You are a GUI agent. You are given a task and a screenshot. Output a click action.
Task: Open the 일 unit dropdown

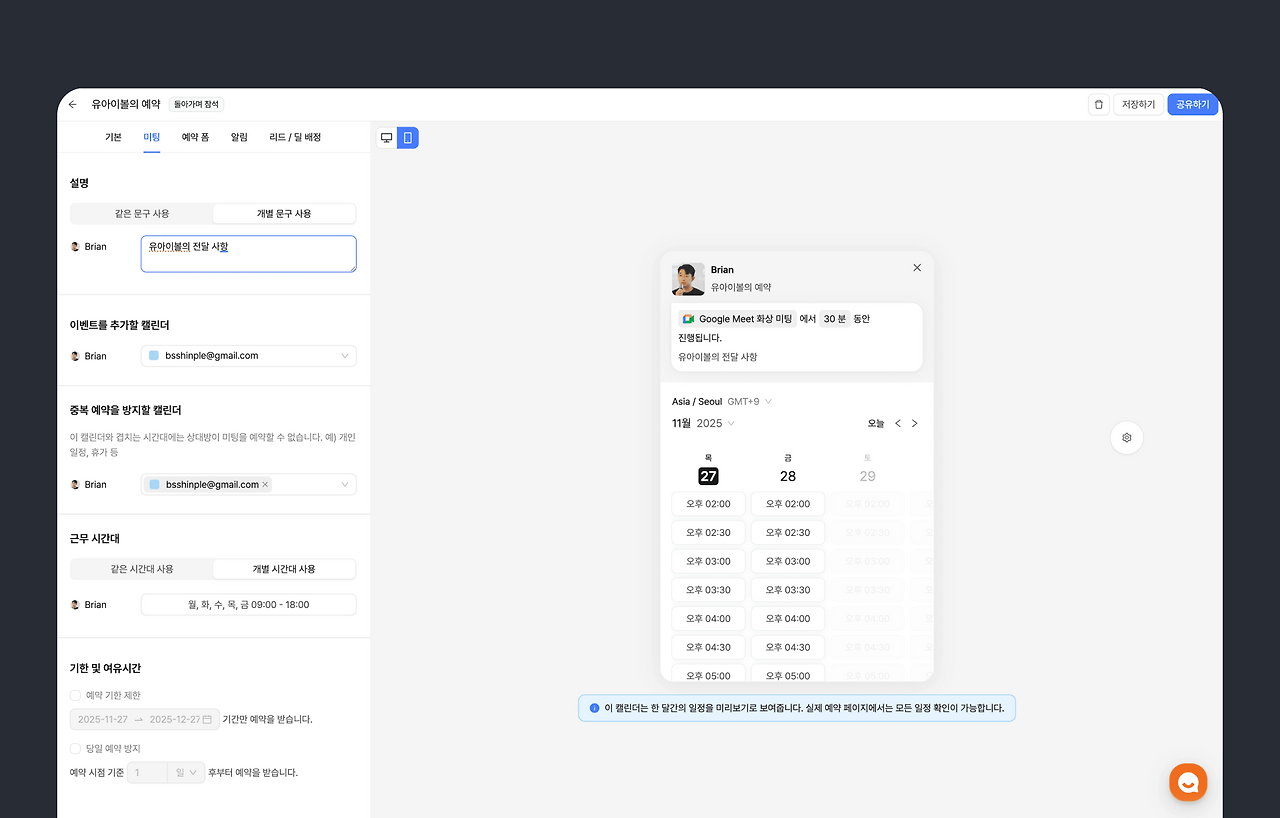(186, 772)
